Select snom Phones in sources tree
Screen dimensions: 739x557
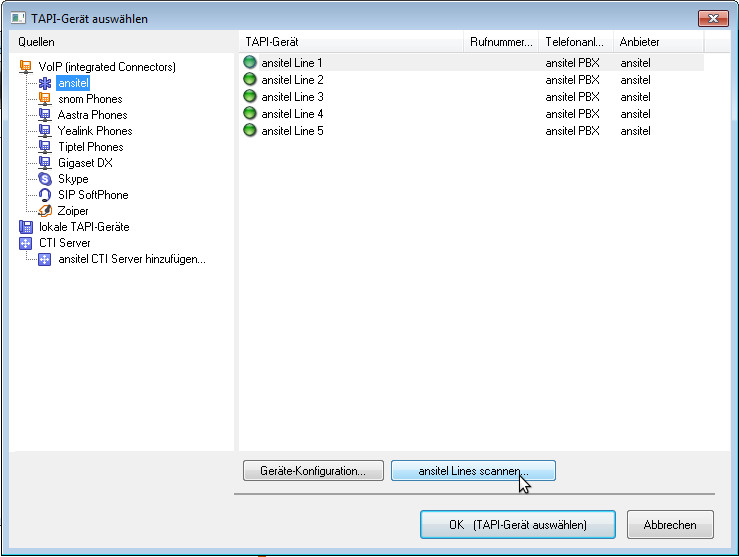[x=90, y=99]
